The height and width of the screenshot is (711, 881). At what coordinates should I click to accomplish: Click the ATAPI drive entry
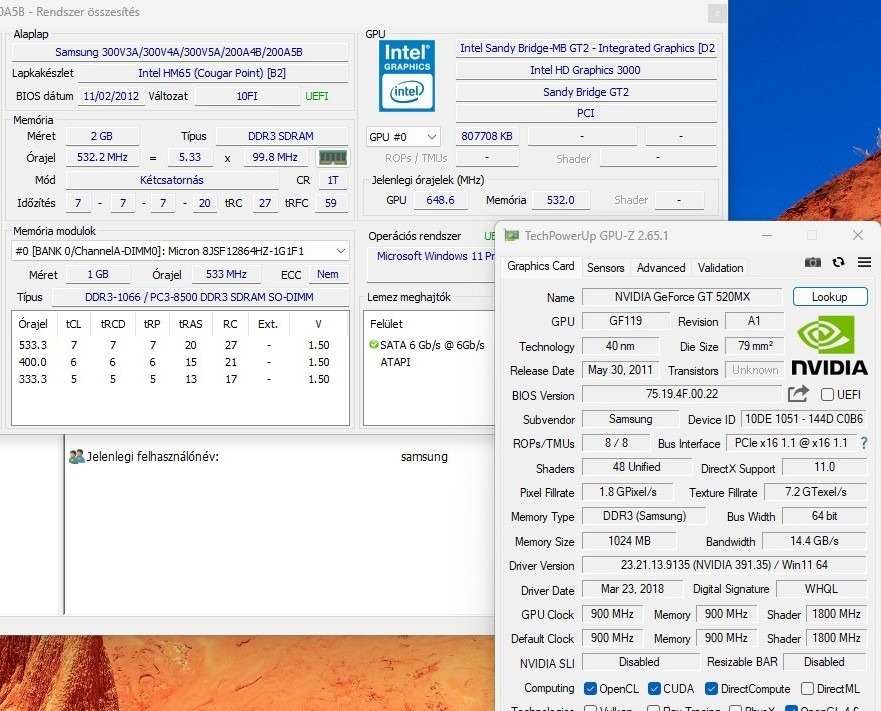[396, 362]
